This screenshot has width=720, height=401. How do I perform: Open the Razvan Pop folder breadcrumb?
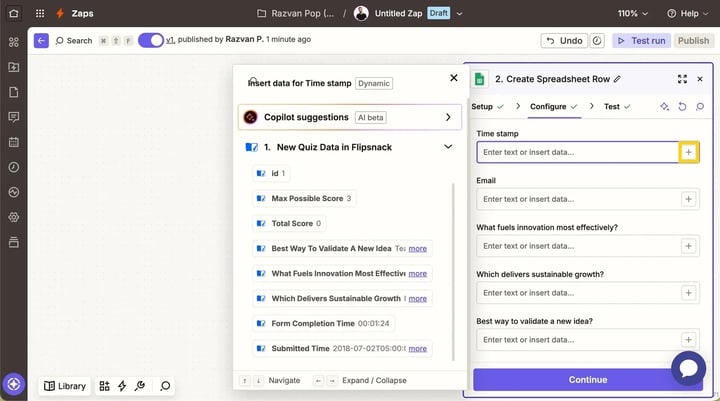coord(296,13)
